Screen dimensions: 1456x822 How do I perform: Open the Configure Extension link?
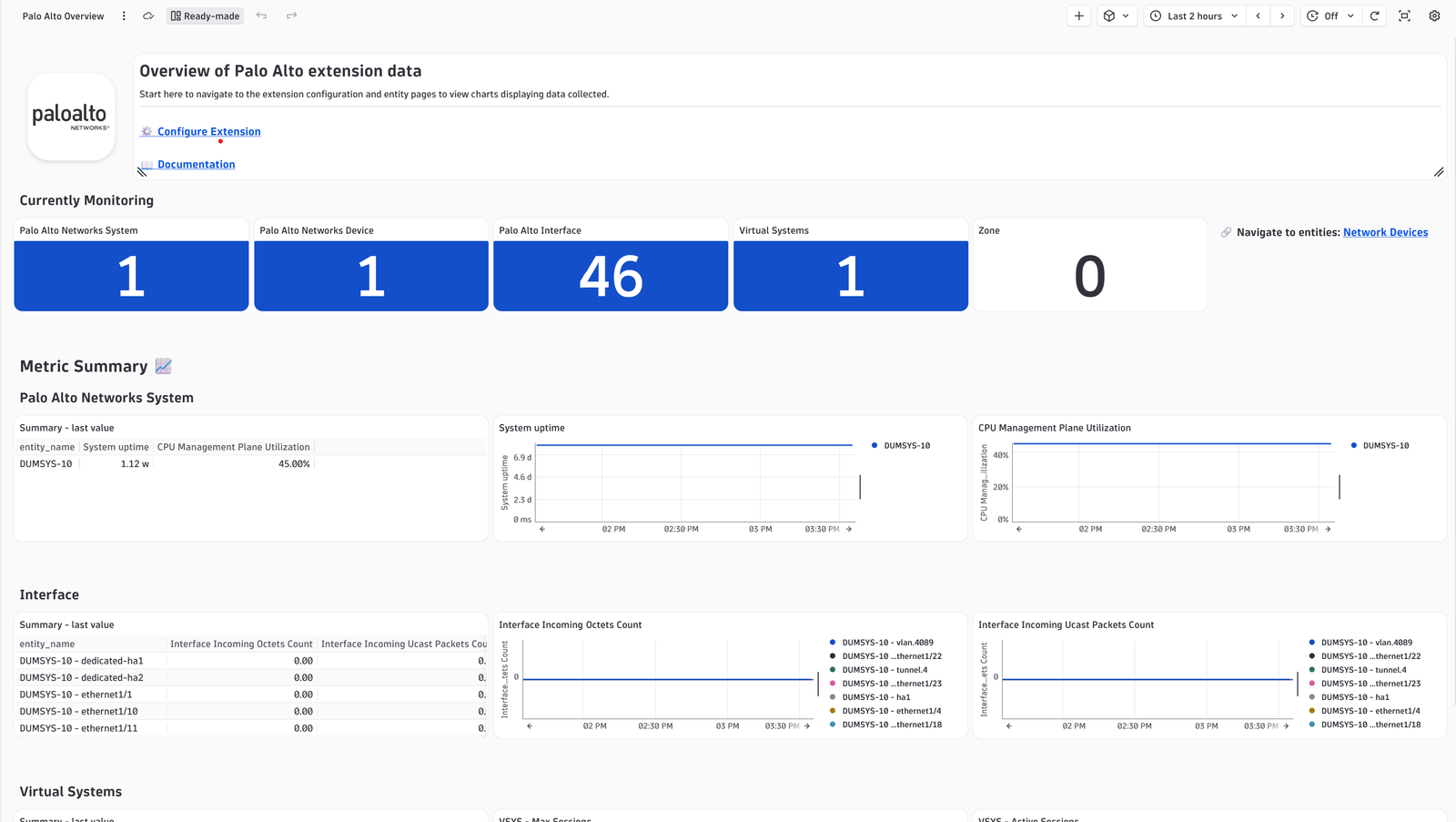click(x=208, y=131)
